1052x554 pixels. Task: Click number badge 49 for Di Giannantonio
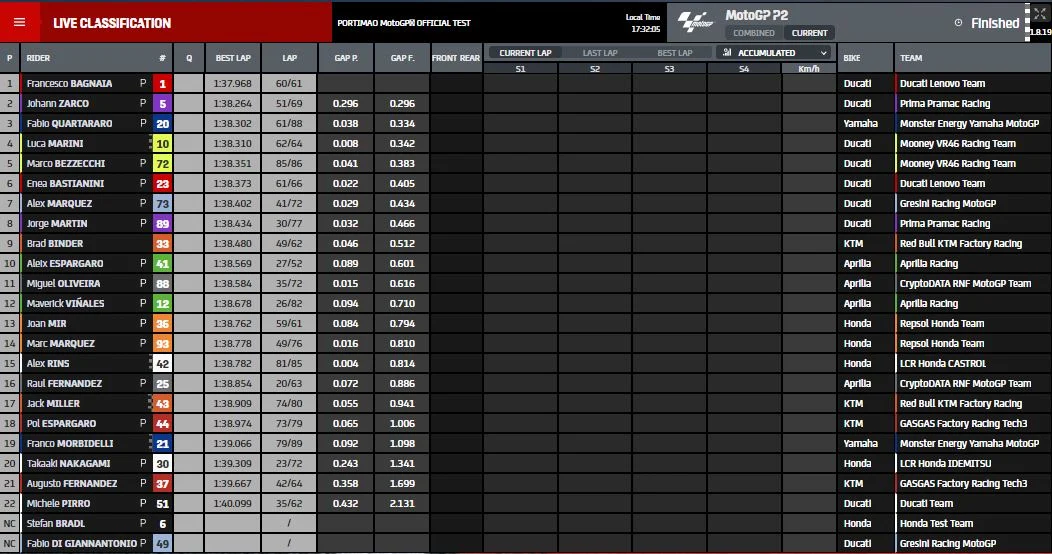[x=162, y=544]
